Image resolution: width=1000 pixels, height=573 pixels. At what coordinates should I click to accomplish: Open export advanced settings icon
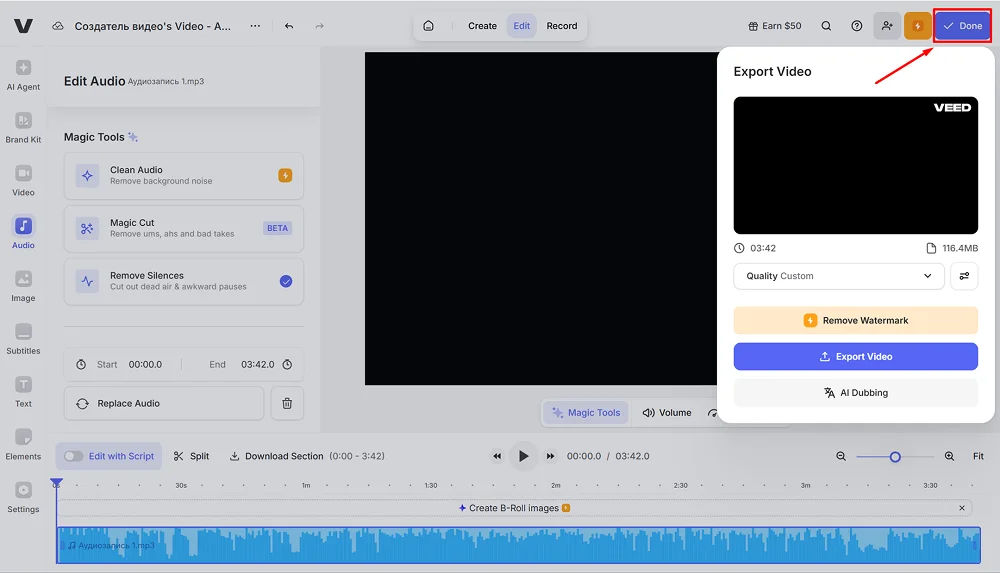click(x=964, y=276)
